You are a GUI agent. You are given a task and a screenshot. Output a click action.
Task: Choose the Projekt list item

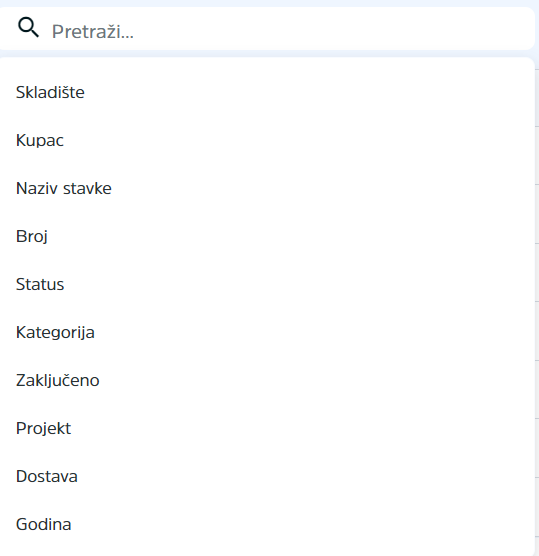click(x=267, y=428)
